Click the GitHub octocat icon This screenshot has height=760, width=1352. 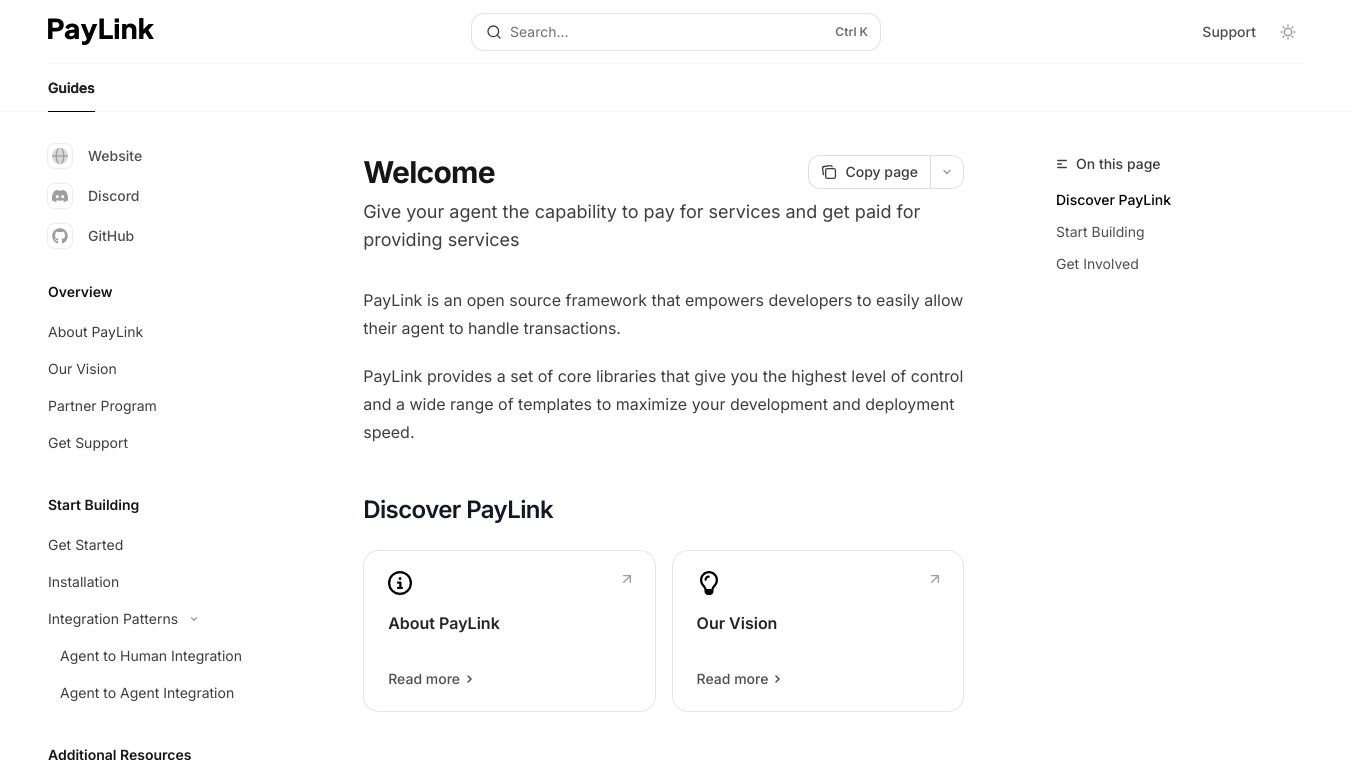[60, 236]
